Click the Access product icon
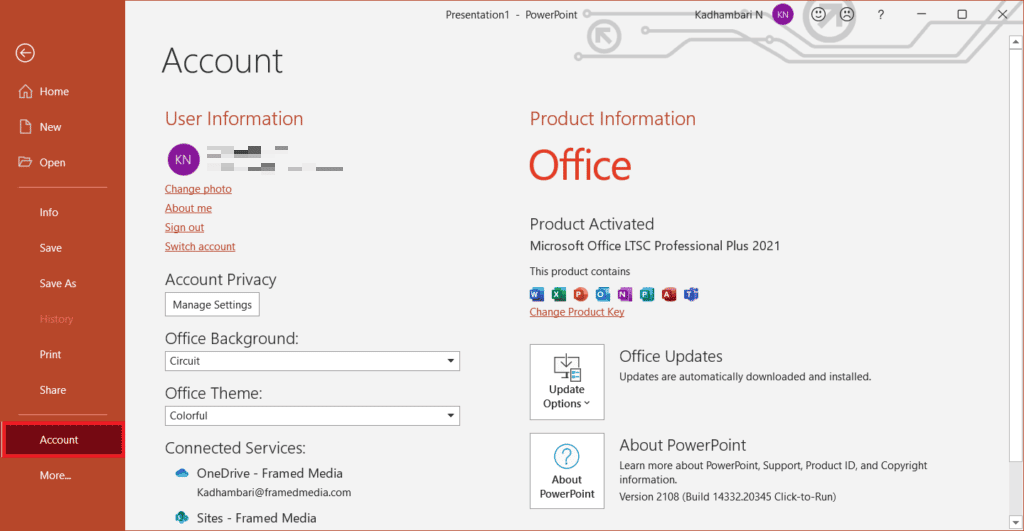This screenshot has width=1024, height=531. tap(669, 294)
